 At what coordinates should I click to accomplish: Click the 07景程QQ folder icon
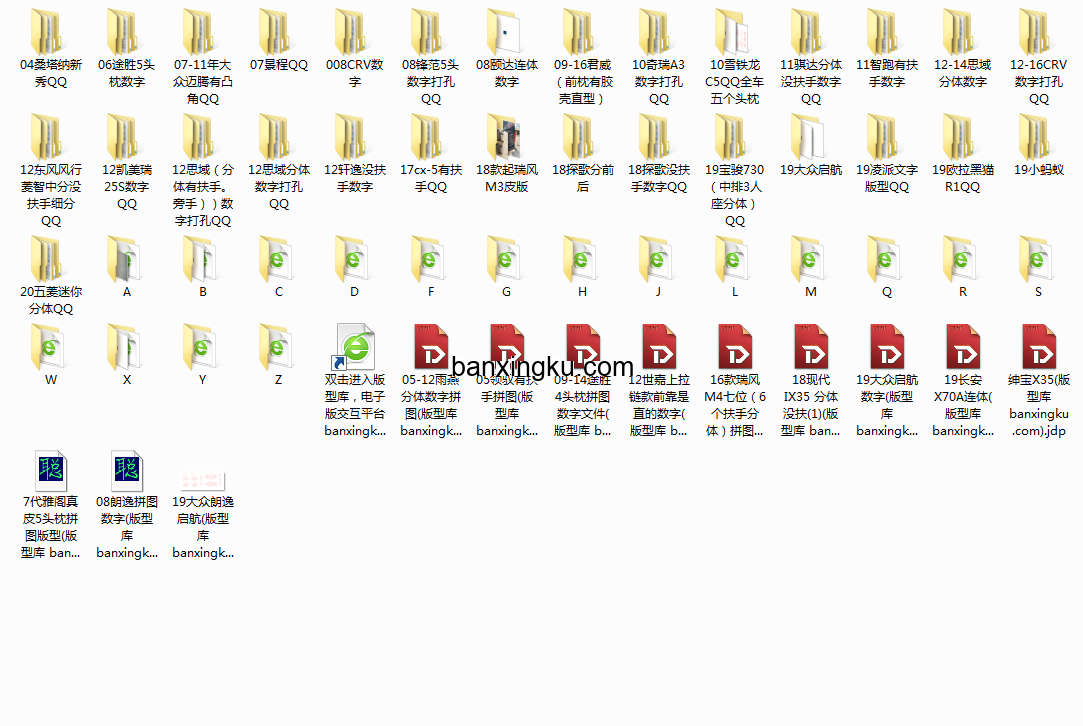pos(278,33)
